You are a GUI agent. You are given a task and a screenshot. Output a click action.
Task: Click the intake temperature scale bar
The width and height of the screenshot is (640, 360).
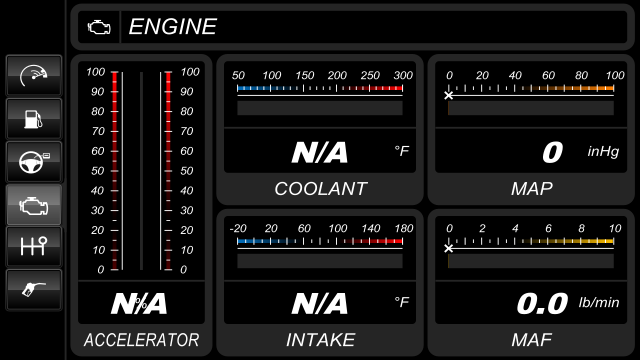[320, 241]
